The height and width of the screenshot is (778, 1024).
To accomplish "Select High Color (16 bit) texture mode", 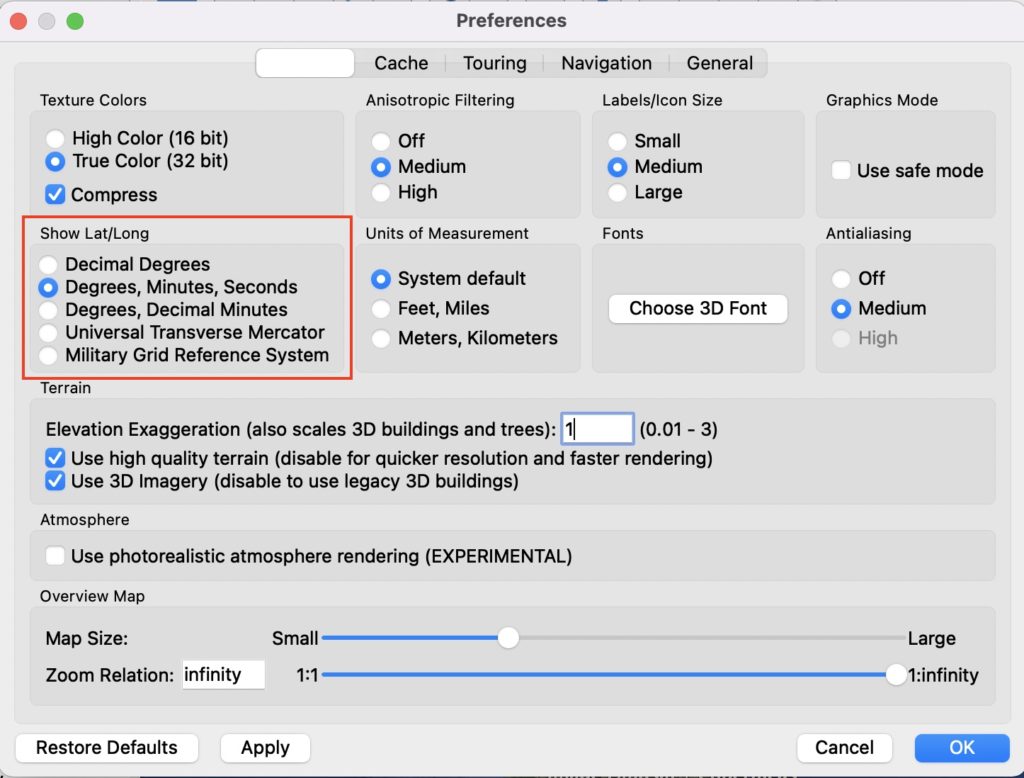I will click(x=56, y=138).
